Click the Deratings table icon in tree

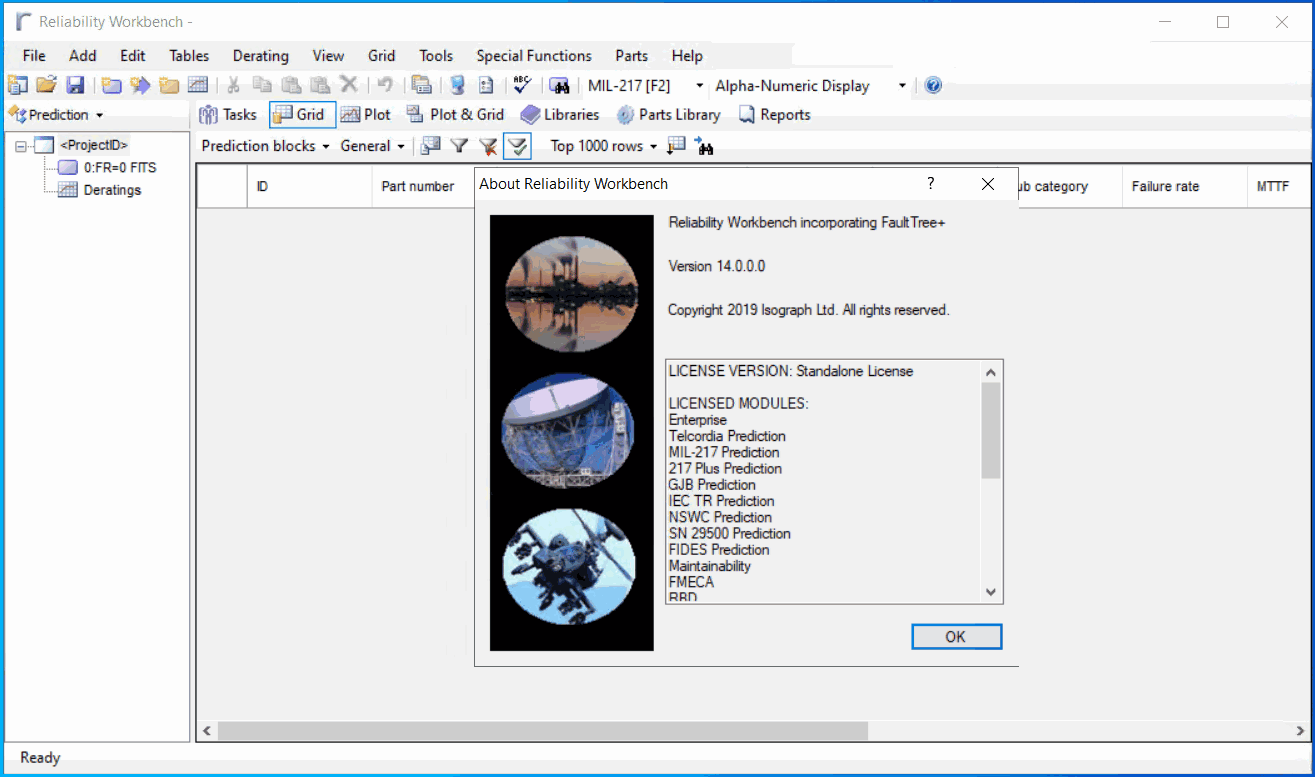pos(68,190)
